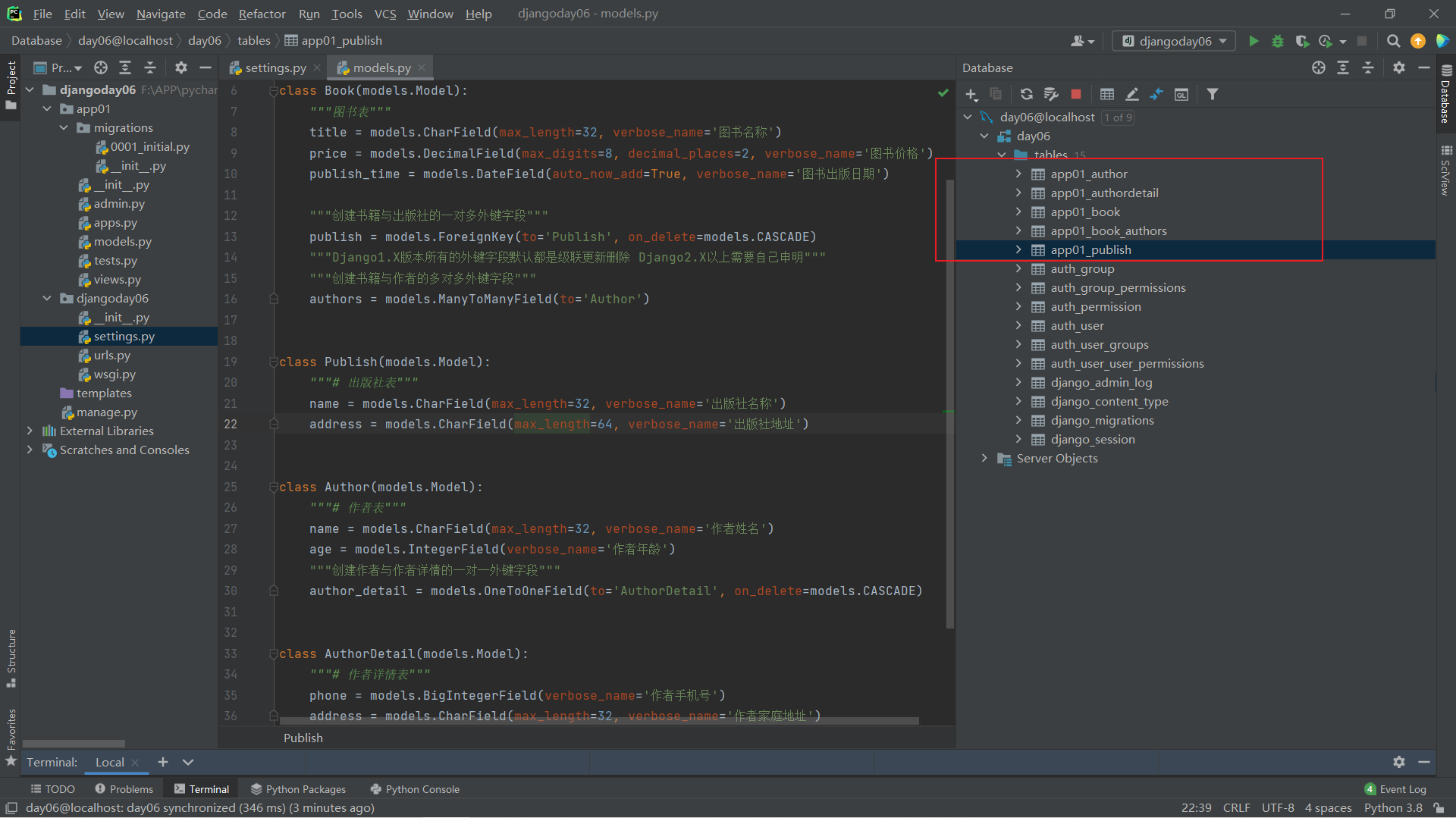This screenshot has height=818, width=1456.
Task: Click the Search Everywhere magnifier icon
Action: coord(1393,41)
